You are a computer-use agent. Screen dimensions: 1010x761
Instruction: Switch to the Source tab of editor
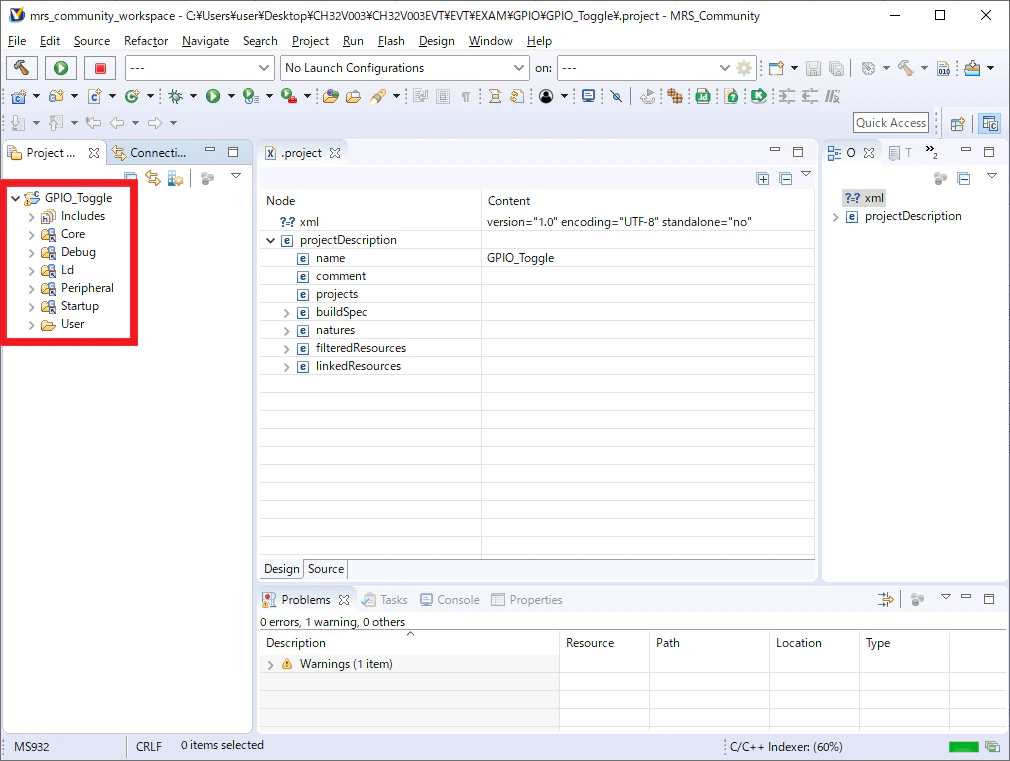(326, 569)
